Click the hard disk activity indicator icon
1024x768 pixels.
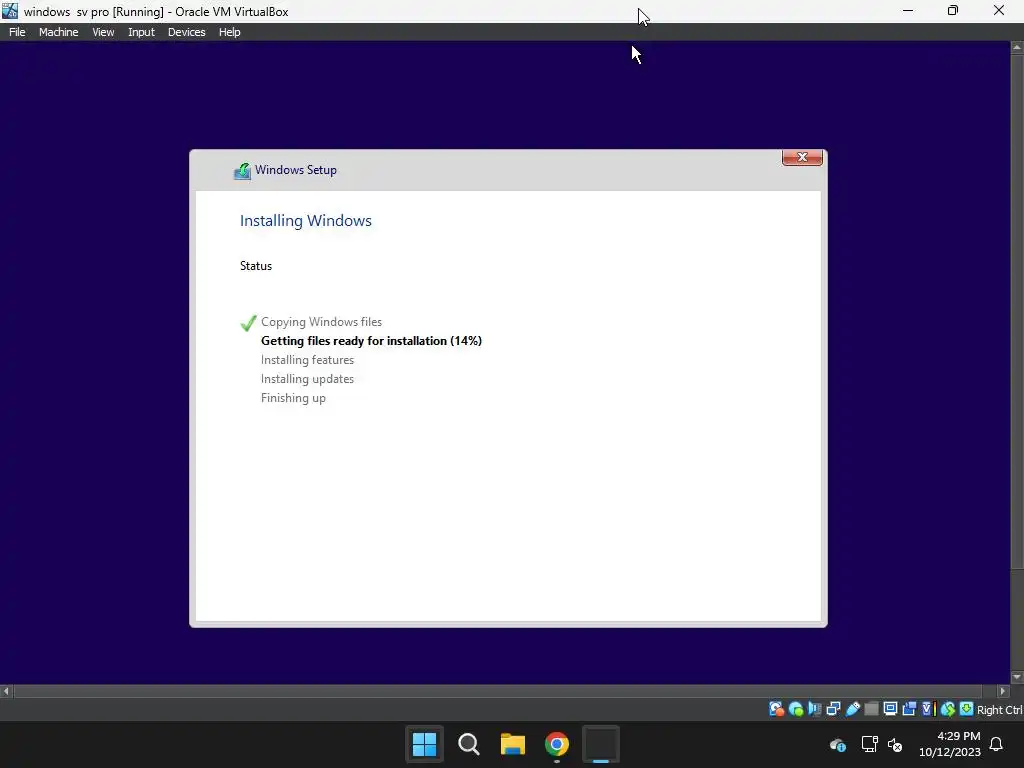click(x=776, y=709)
